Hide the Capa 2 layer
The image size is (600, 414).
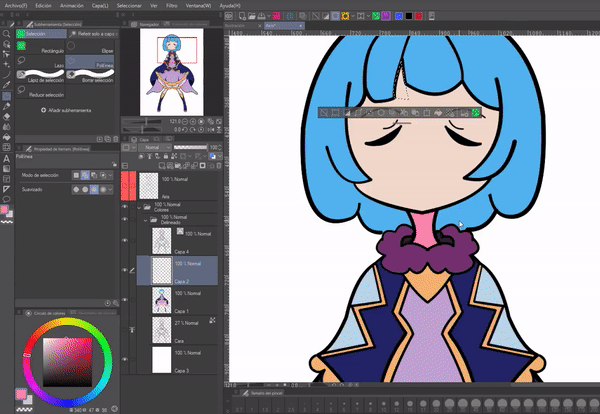pyautogui.click(x=125, y=270)
